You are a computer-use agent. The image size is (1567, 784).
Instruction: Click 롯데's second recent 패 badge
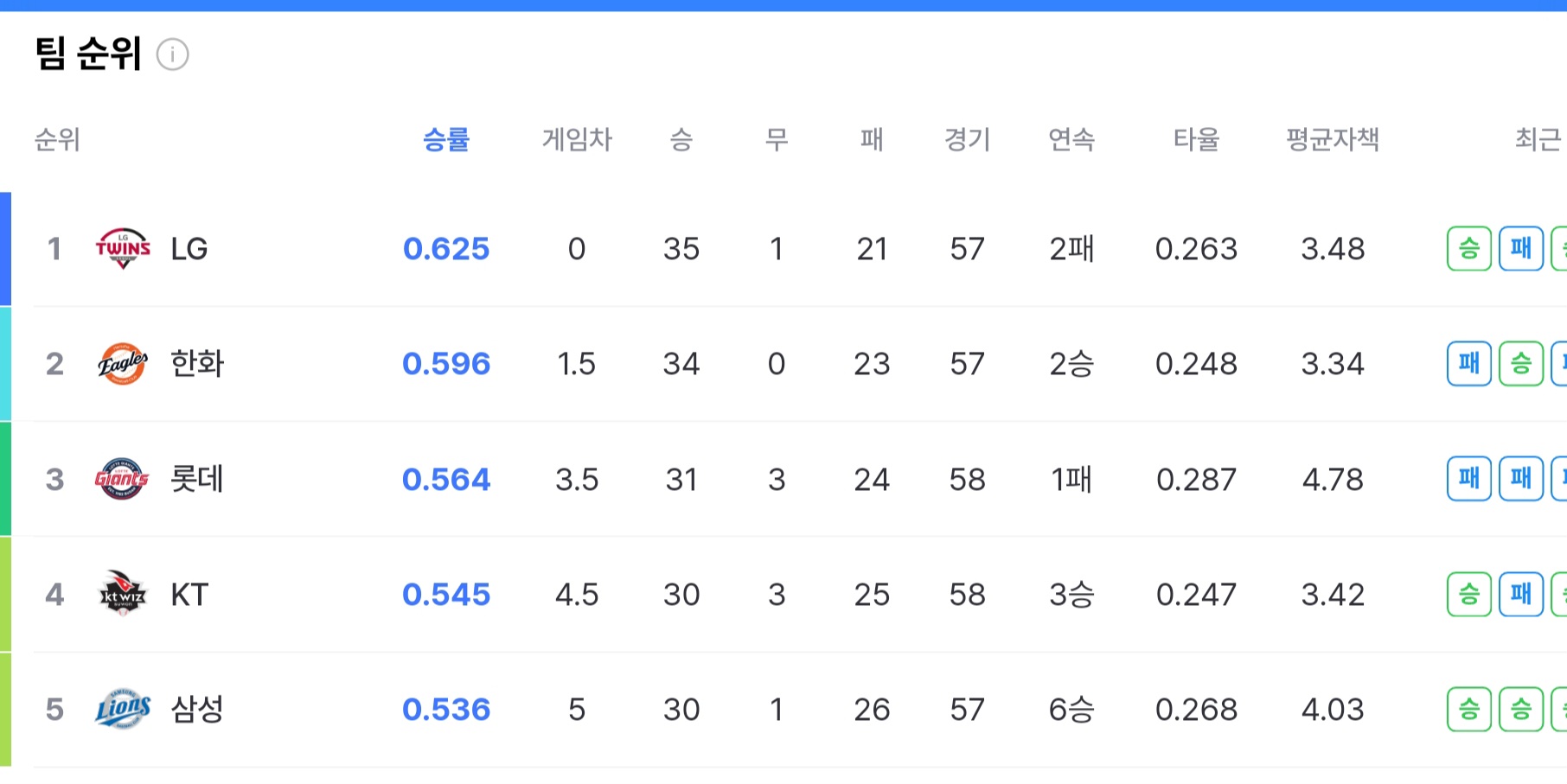(1521, 479)
